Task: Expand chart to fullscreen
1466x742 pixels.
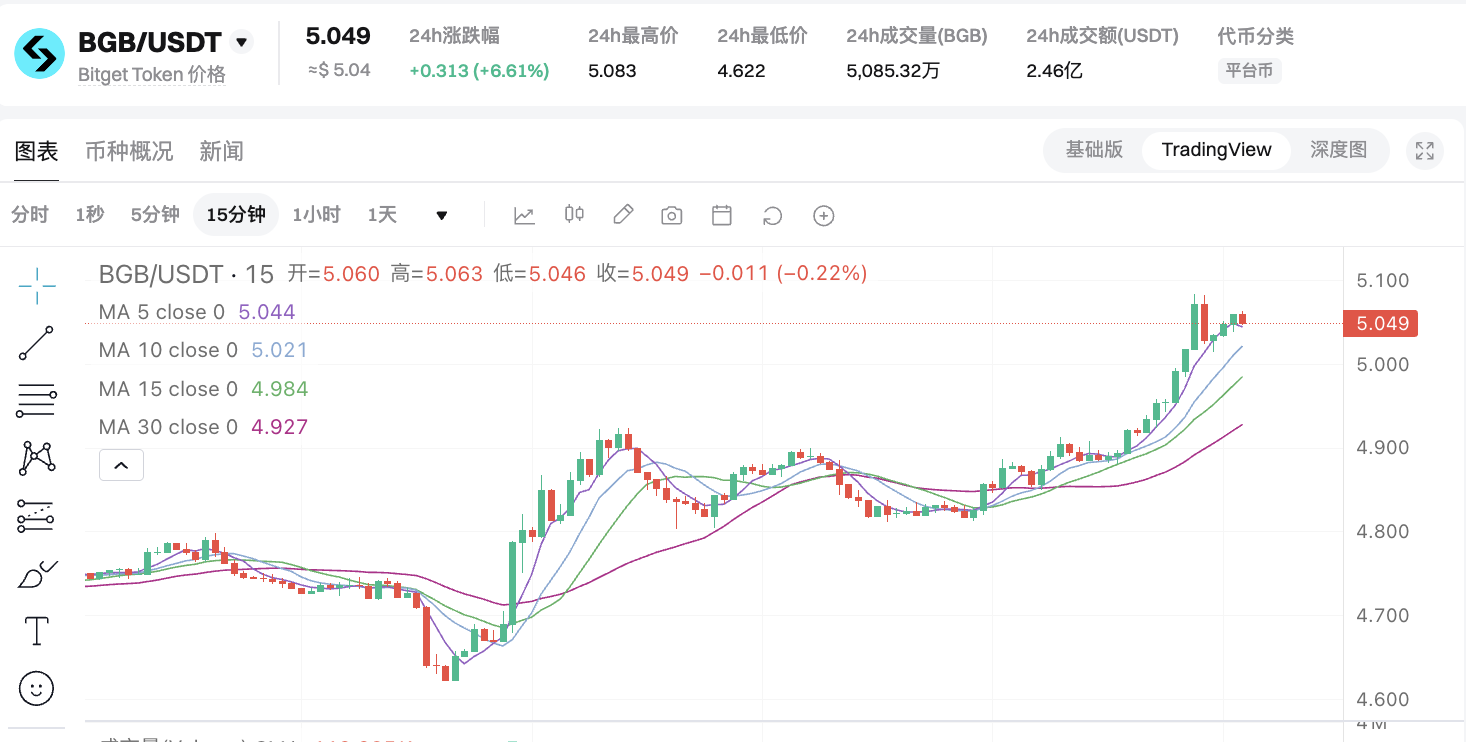Action: [x=1425, y=151]
